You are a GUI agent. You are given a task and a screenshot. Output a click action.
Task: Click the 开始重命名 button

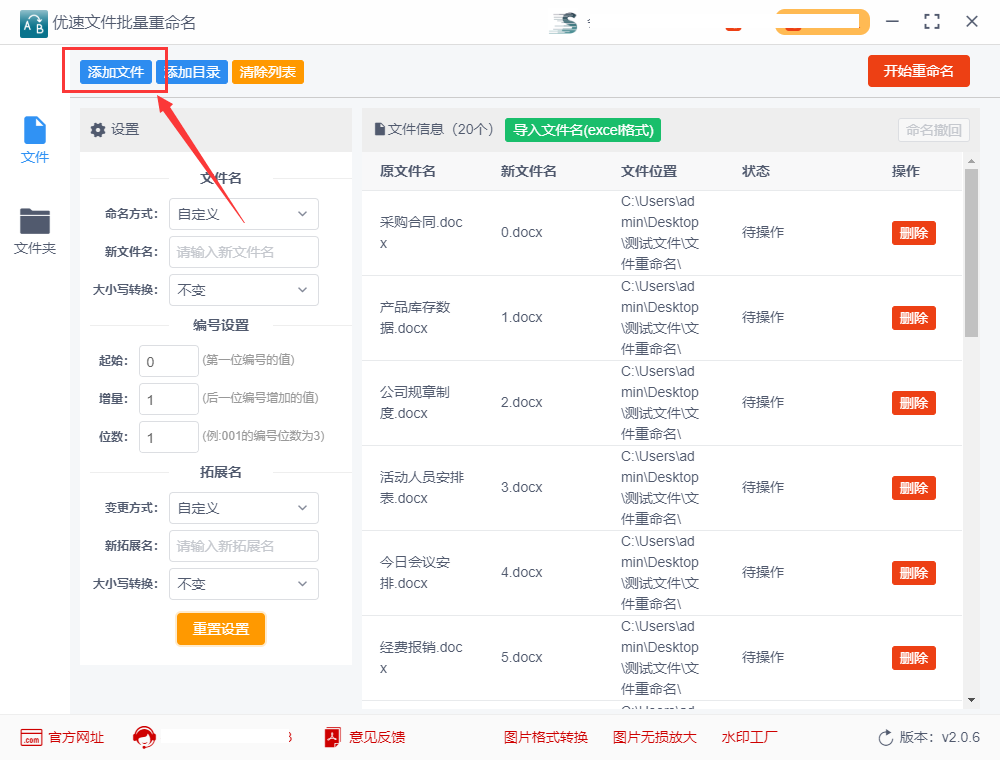click(x=918, y=72)
